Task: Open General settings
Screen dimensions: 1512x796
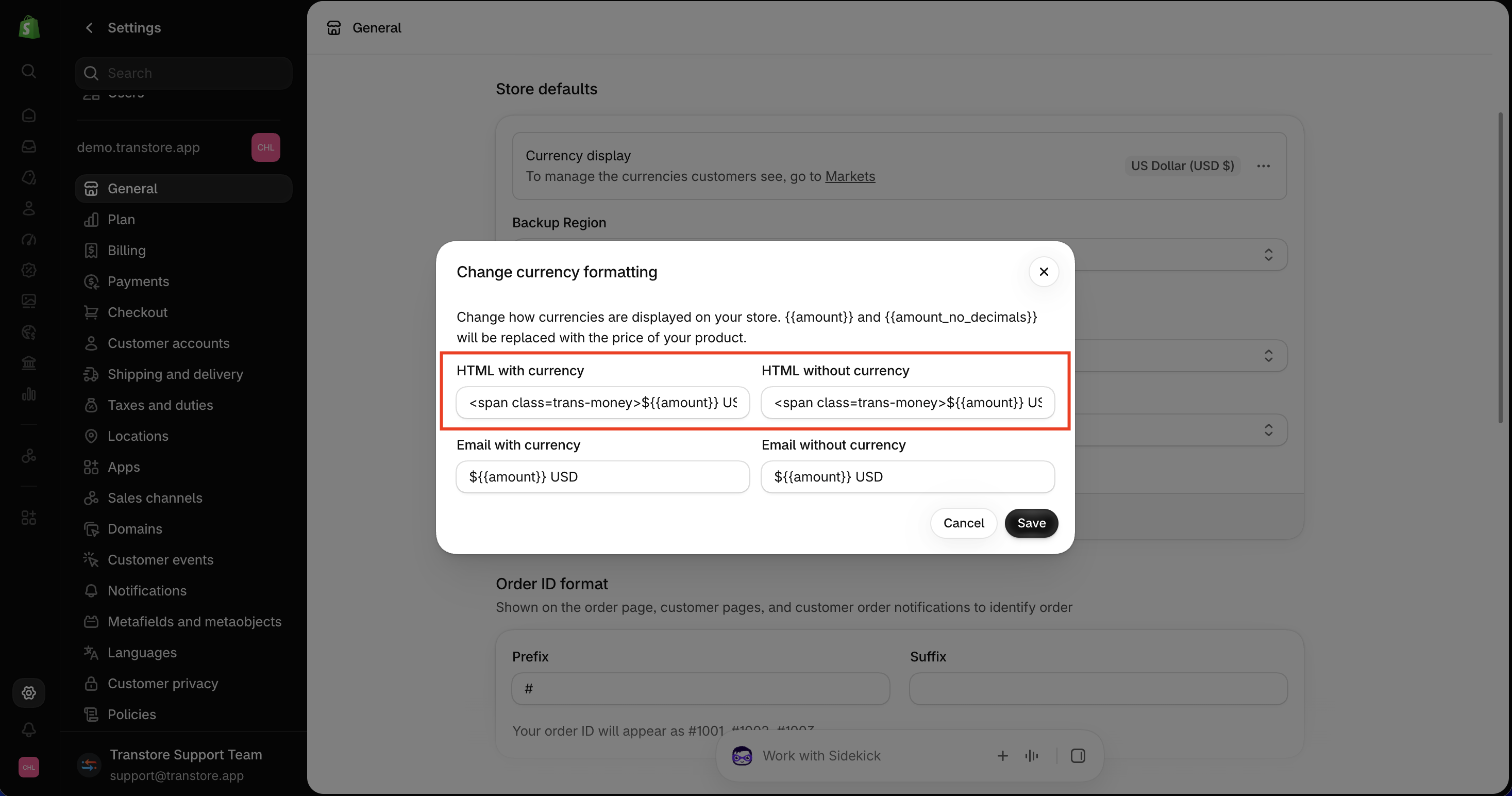Action: pyautogui.click(x=183, y=189)
